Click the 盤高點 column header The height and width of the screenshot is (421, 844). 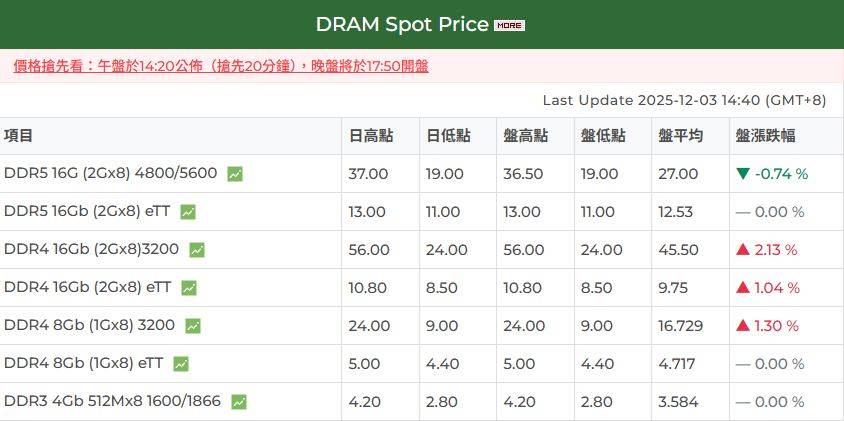(x=524, y=136)
